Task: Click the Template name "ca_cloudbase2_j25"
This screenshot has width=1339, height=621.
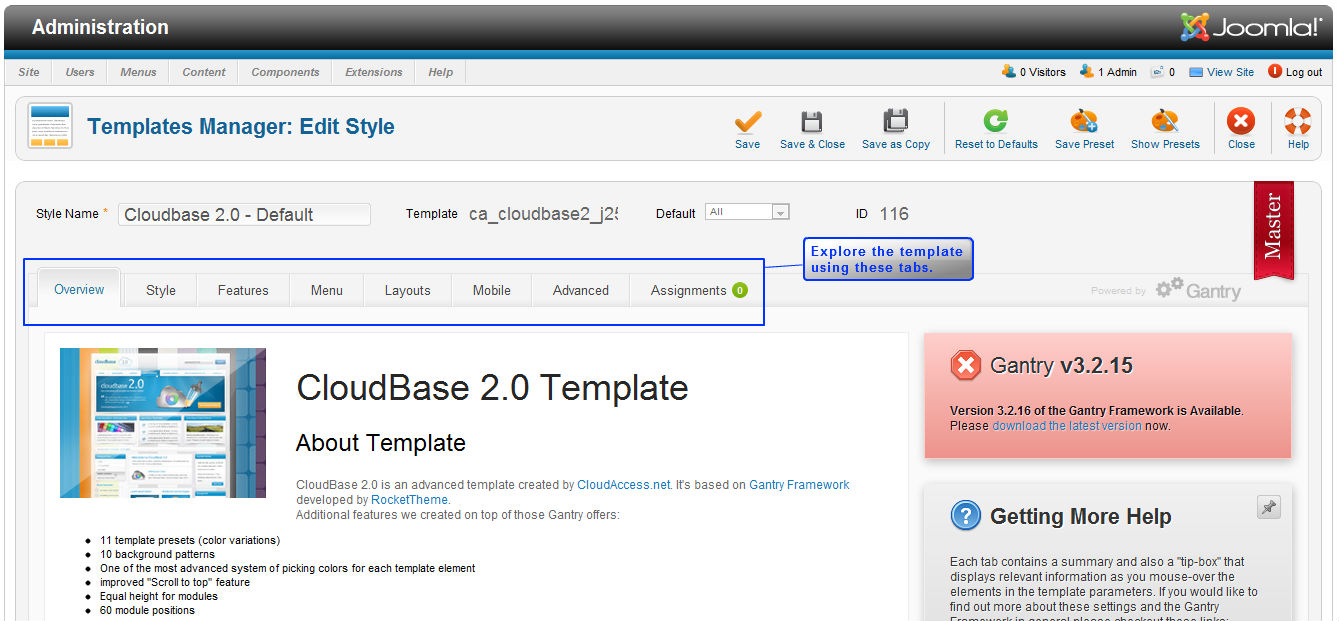Action: 543,214
